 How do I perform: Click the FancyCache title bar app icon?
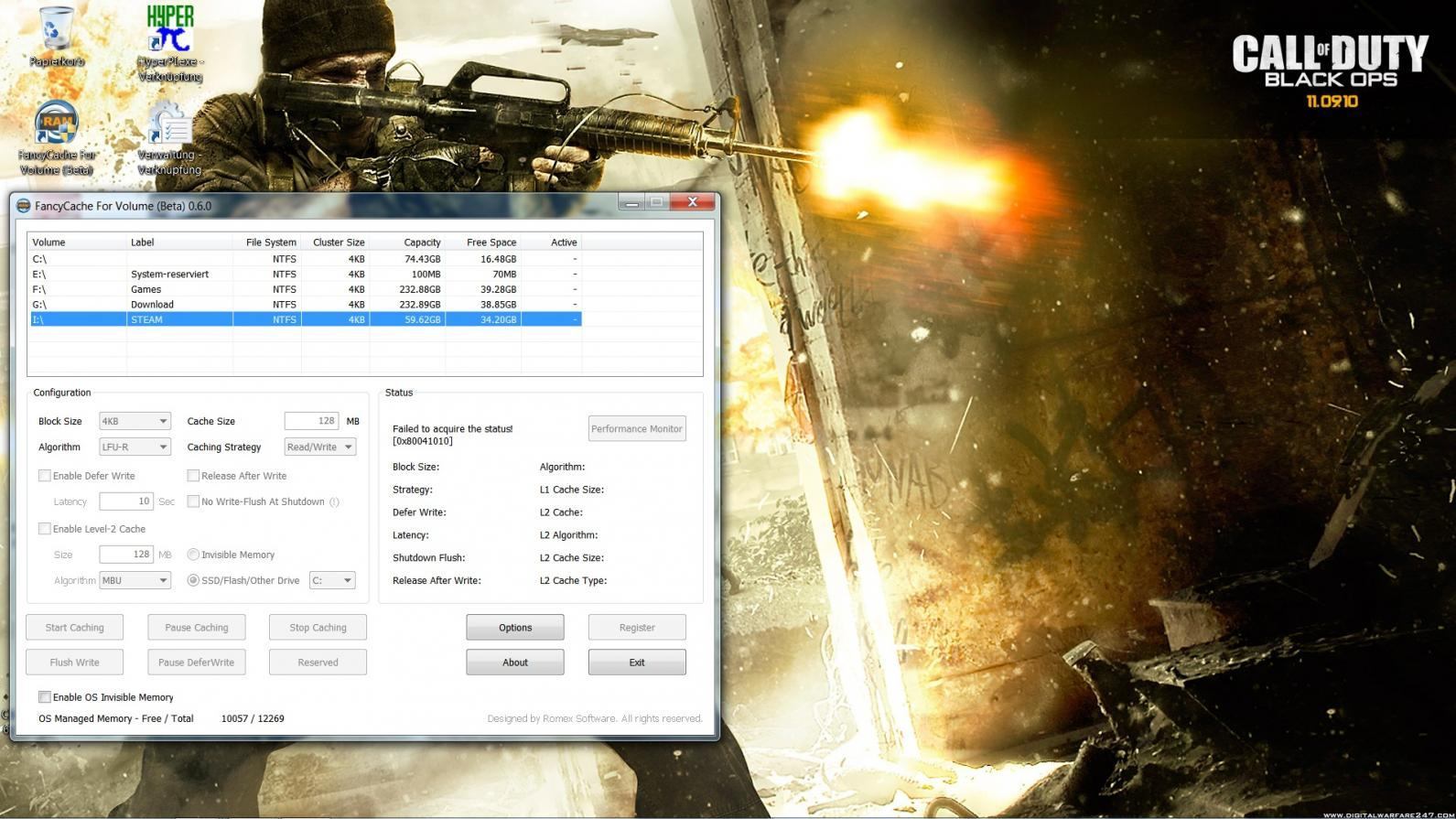24,206
